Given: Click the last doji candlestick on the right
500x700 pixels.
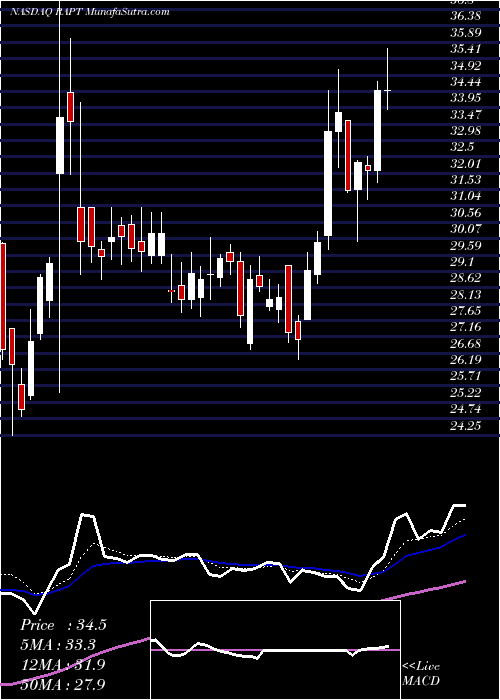Looking at the screenshot, I should 388,90.
